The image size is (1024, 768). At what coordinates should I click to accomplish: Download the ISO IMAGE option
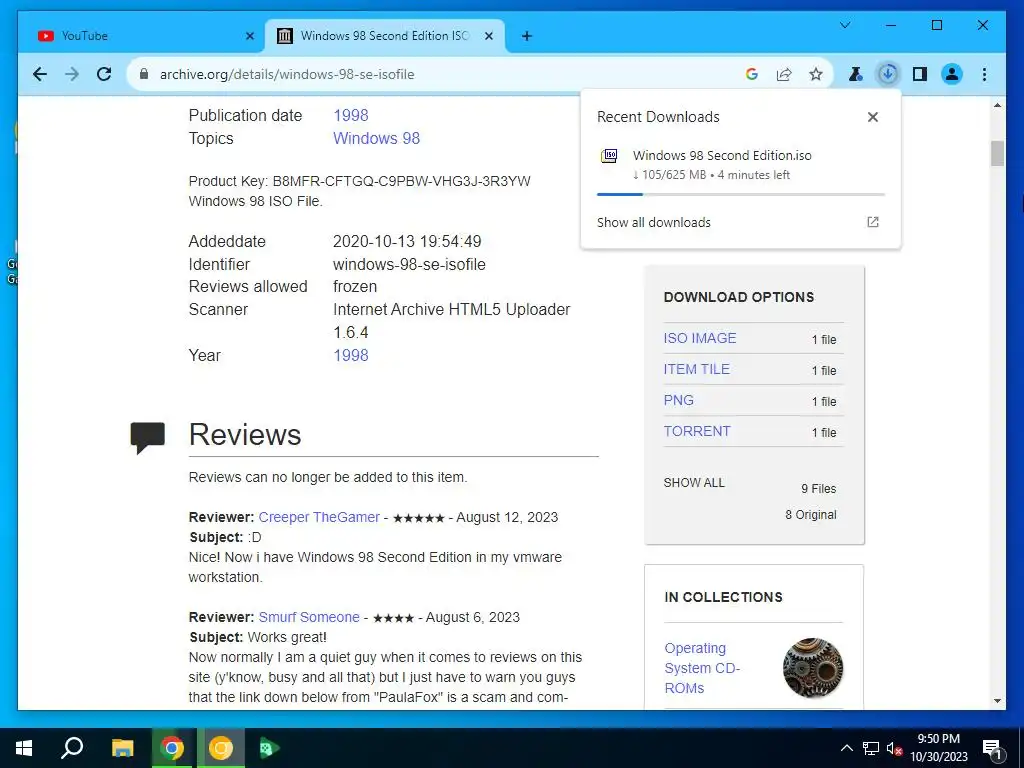click(x=699, y=338)
